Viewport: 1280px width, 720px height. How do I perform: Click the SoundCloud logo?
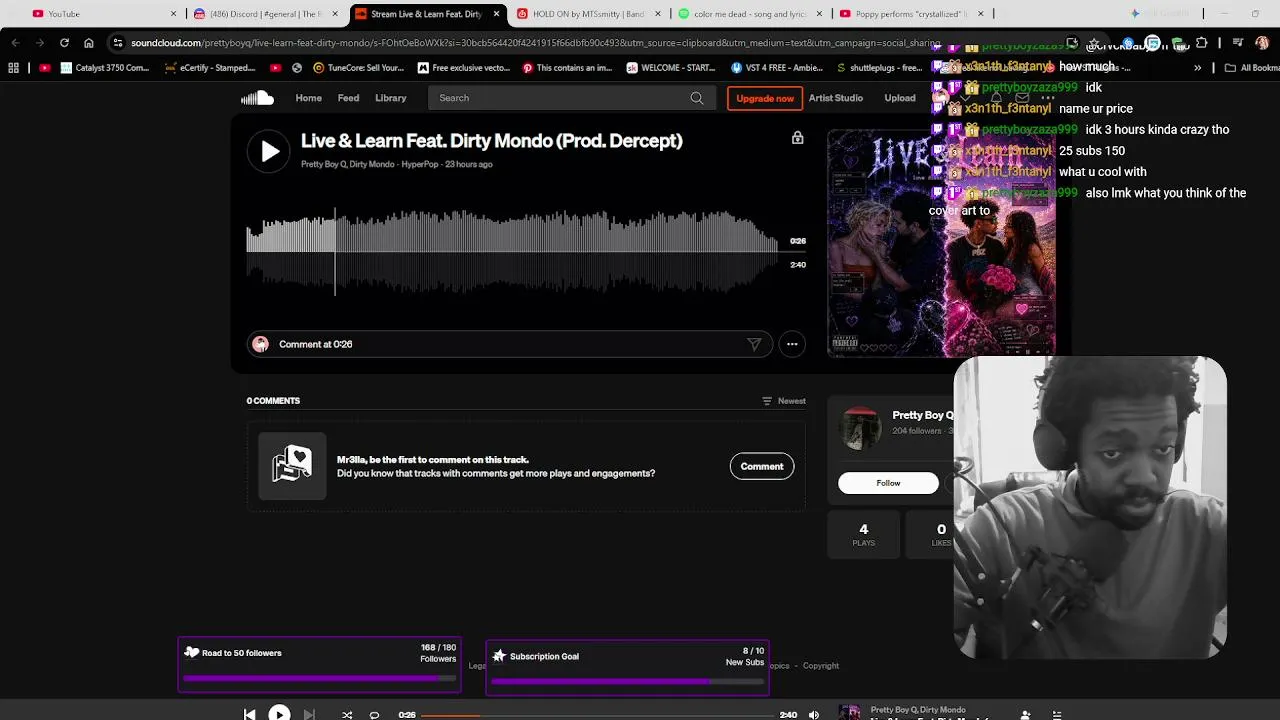click(257, 98)
